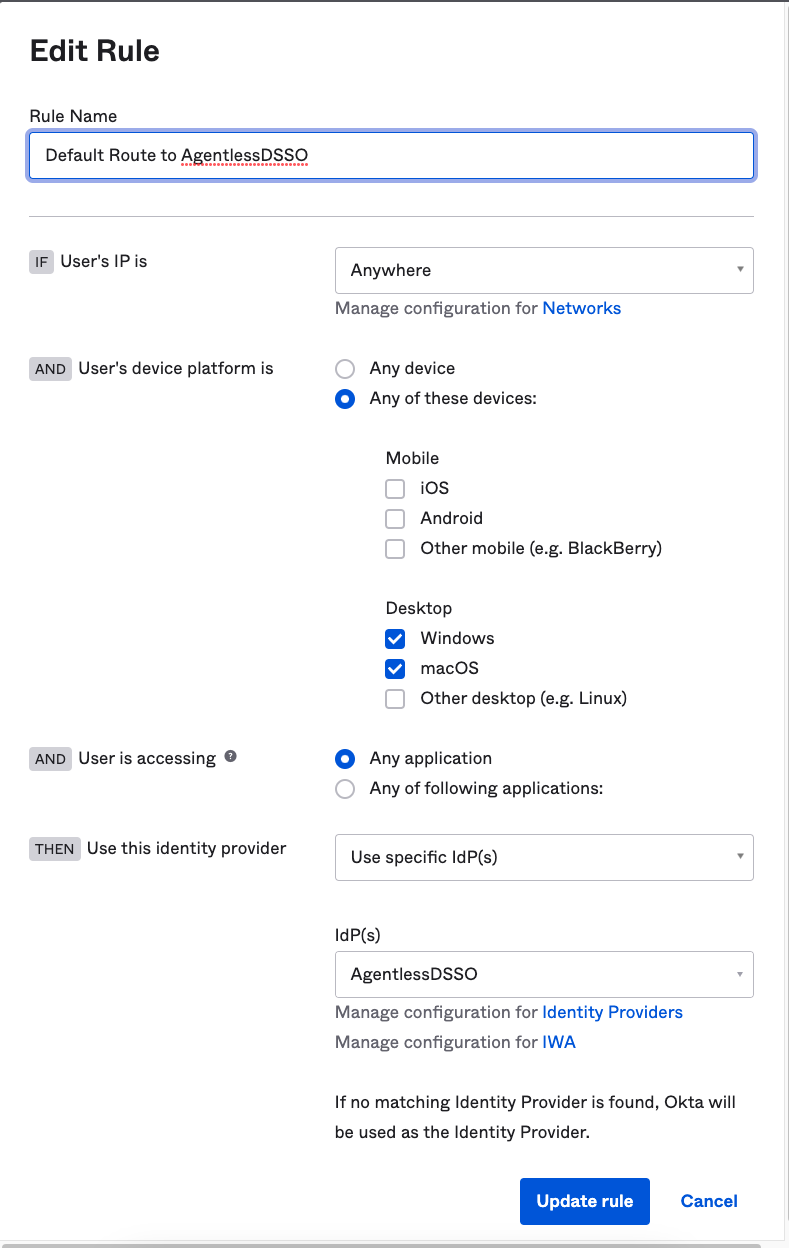Check the iOS checkbox
This screenshot has width=789, height=1248.
[395, 489]
